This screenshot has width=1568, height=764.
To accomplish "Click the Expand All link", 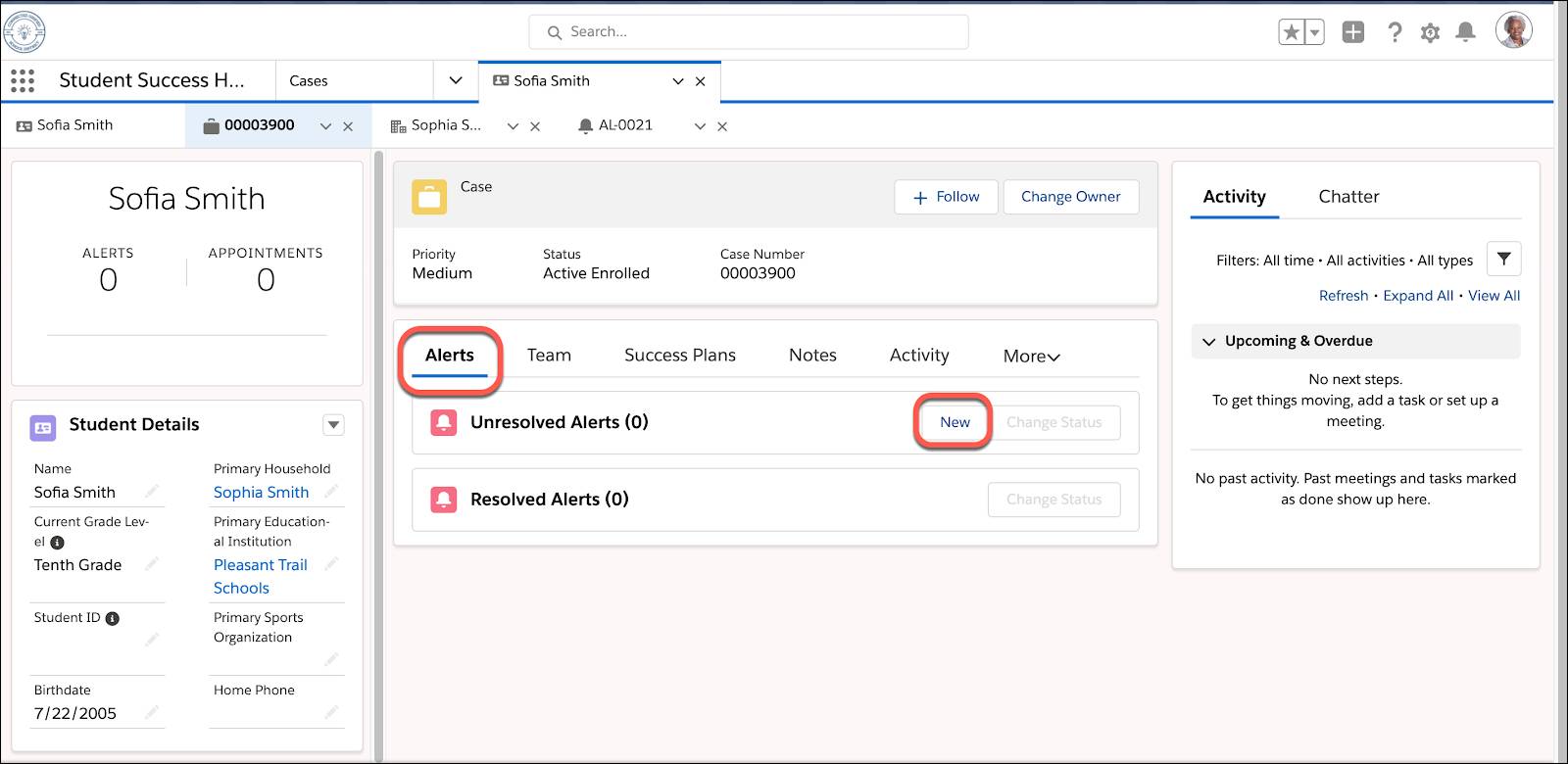I will [x=1418, y=296].
